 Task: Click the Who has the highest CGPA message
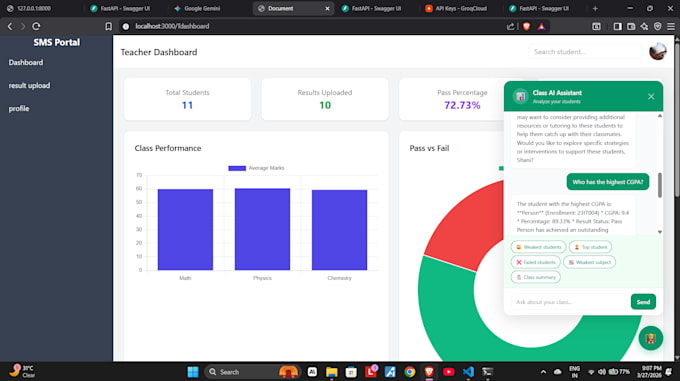click(x=608, y=182)
